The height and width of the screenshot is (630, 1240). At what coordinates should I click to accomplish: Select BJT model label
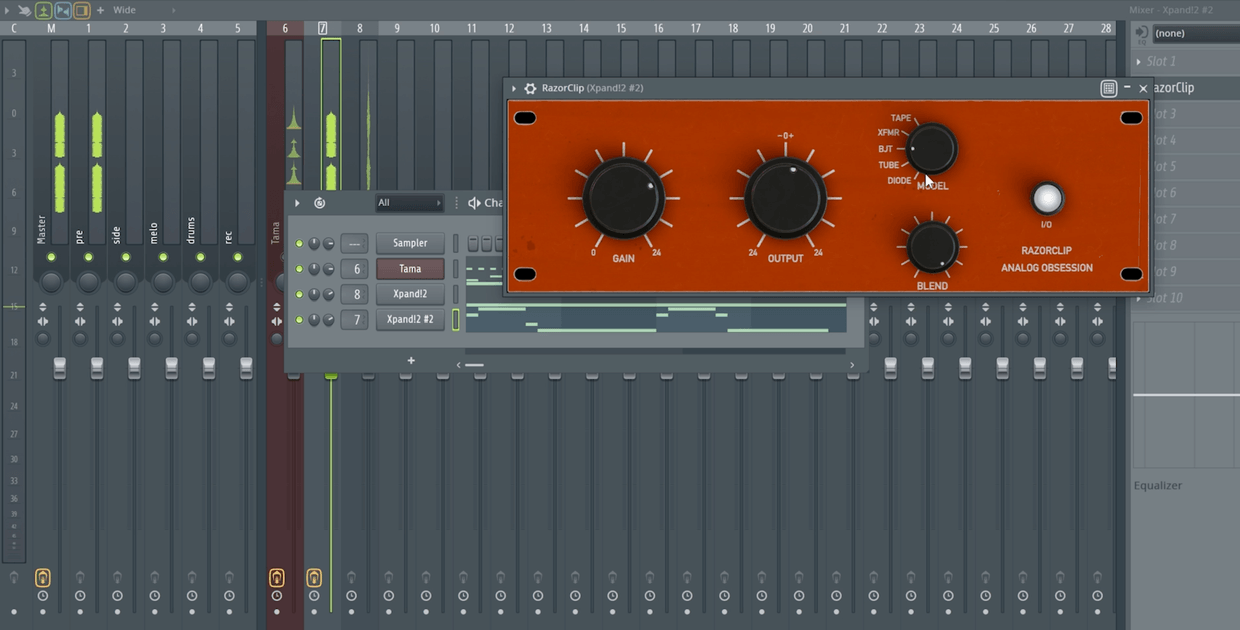(885, 149)
